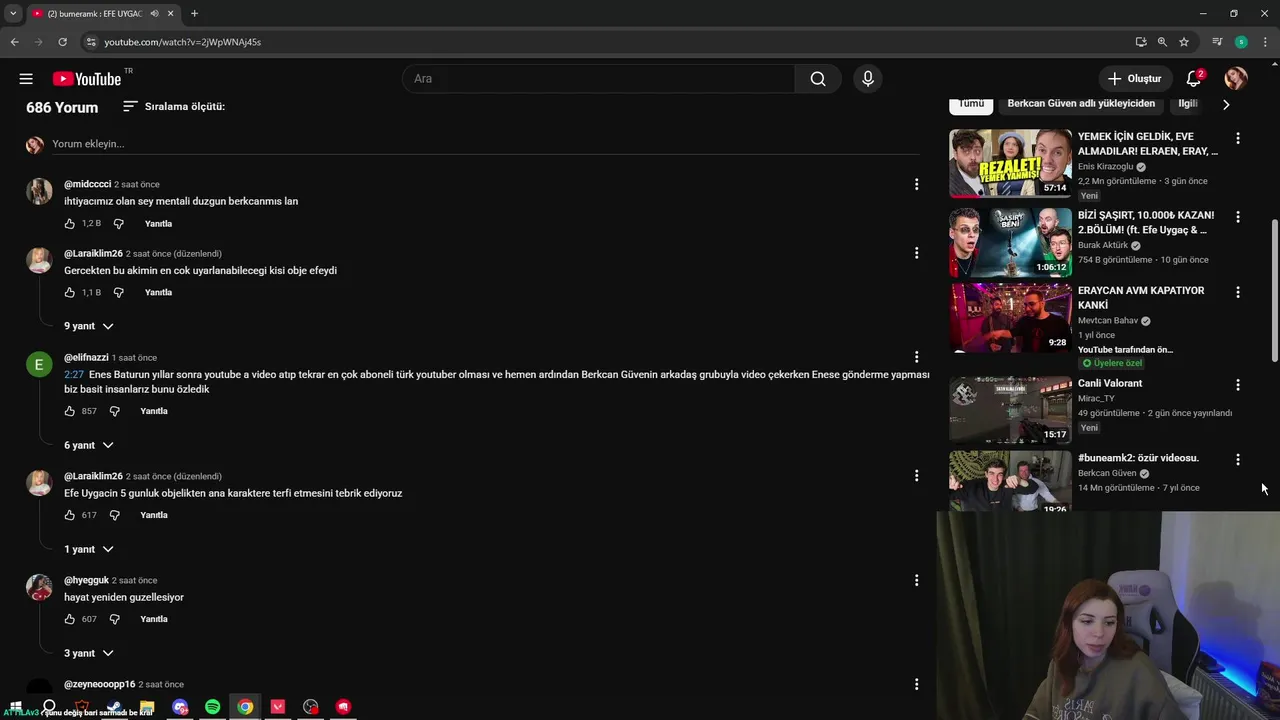Open the YouTube account avatar menu
Screen dimensions: 1280x720
1236,79
